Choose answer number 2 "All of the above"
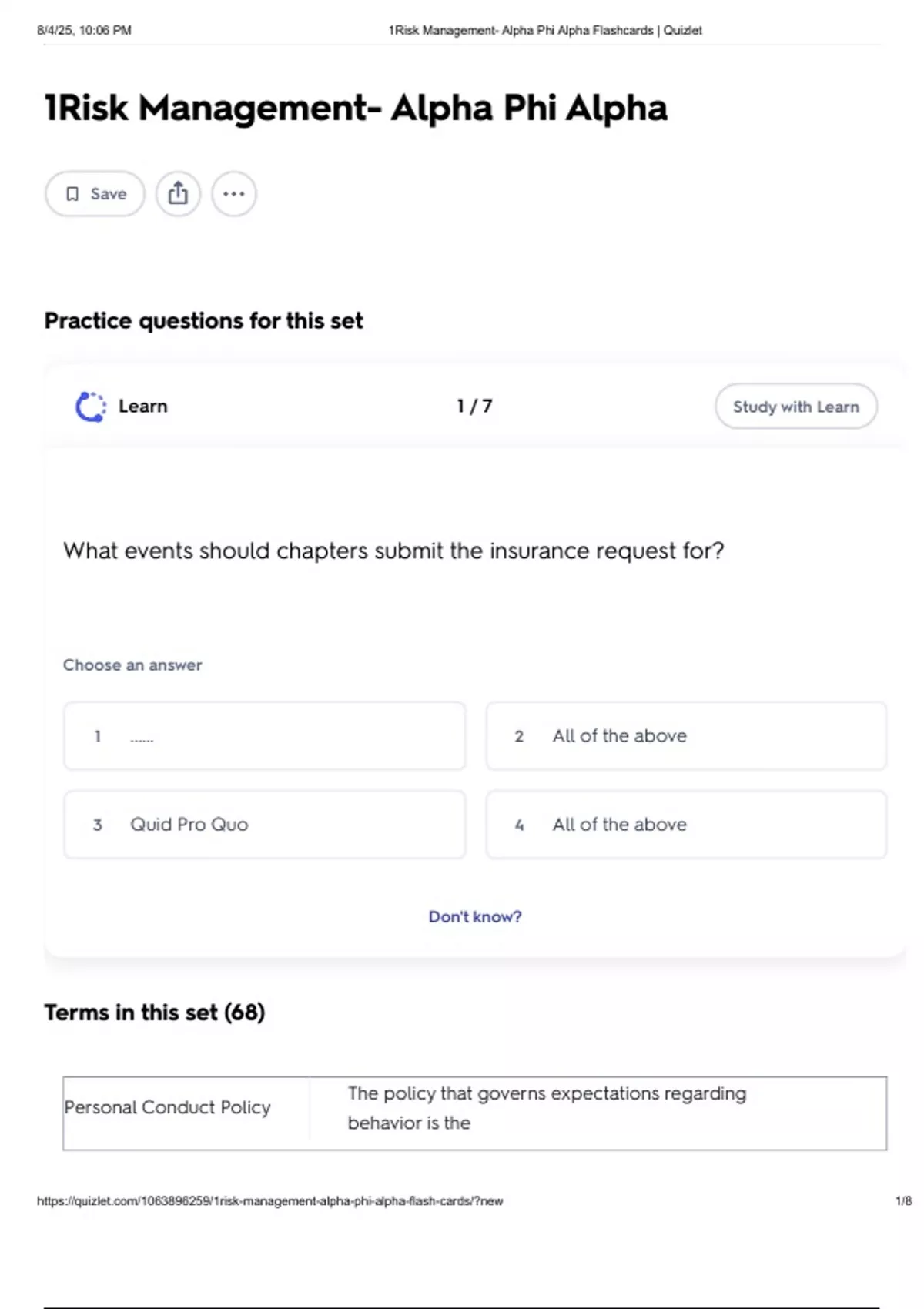Image resolution: width=924 pixels, height=1309 pixels. pyautogui.click(x=685, y=736)
